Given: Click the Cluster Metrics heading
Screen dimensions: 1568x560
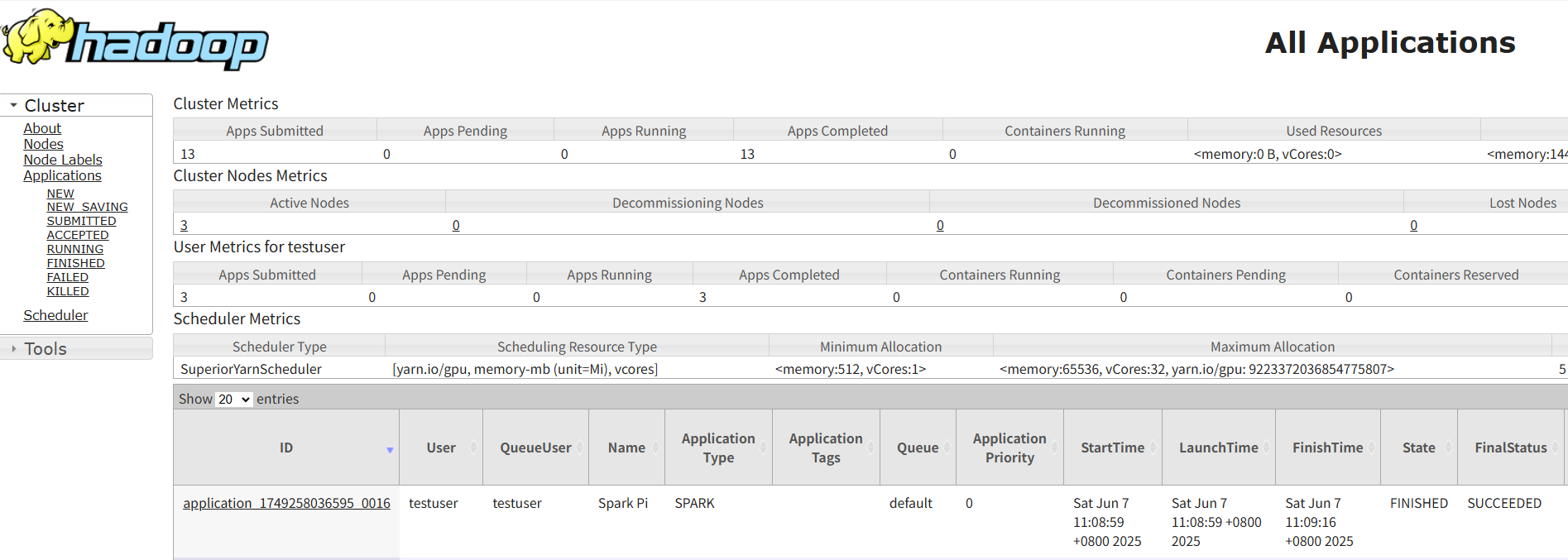Looking at the screenshot, I should (x=226, y=103).
